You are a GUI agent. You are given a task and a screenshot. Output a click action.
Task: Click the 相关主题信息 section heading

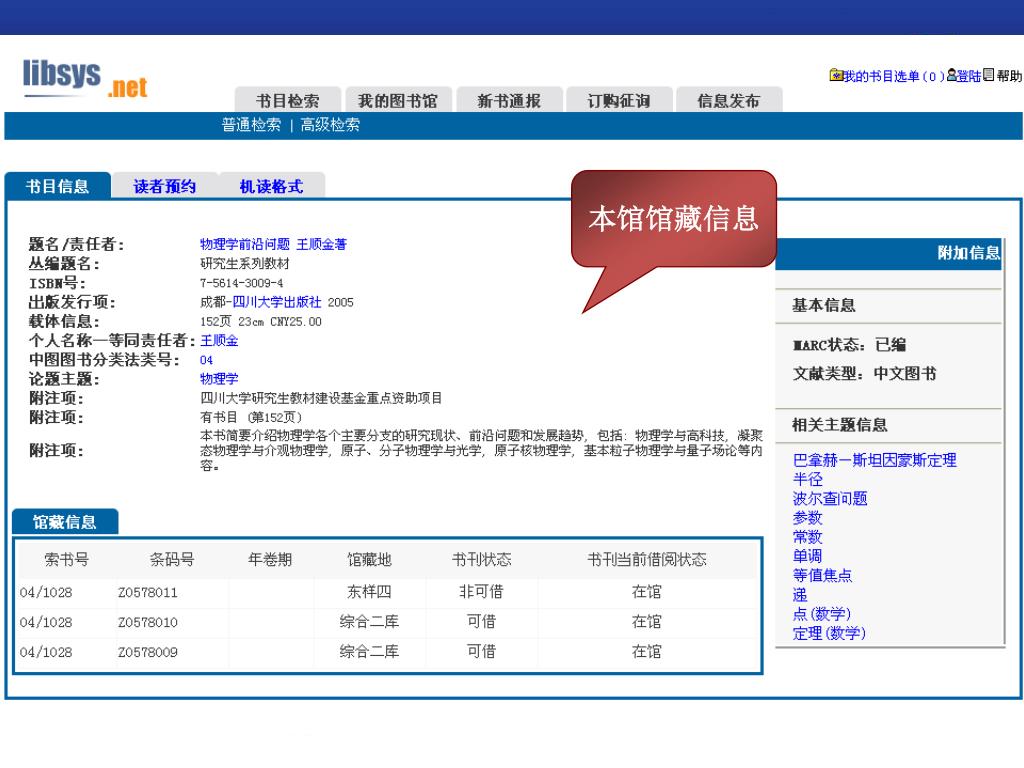(840, 425)
